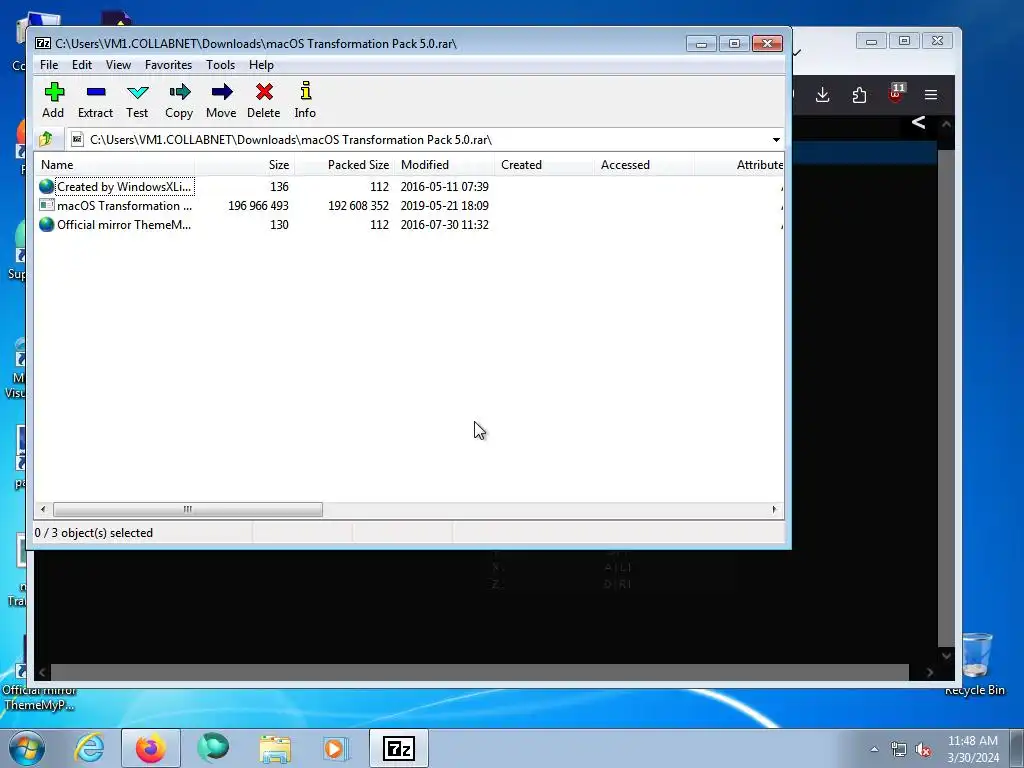Viewport: 1024px width, 768px height.
Task: Open Windows Media Player taskbar icon
Action: click(336, 748)
